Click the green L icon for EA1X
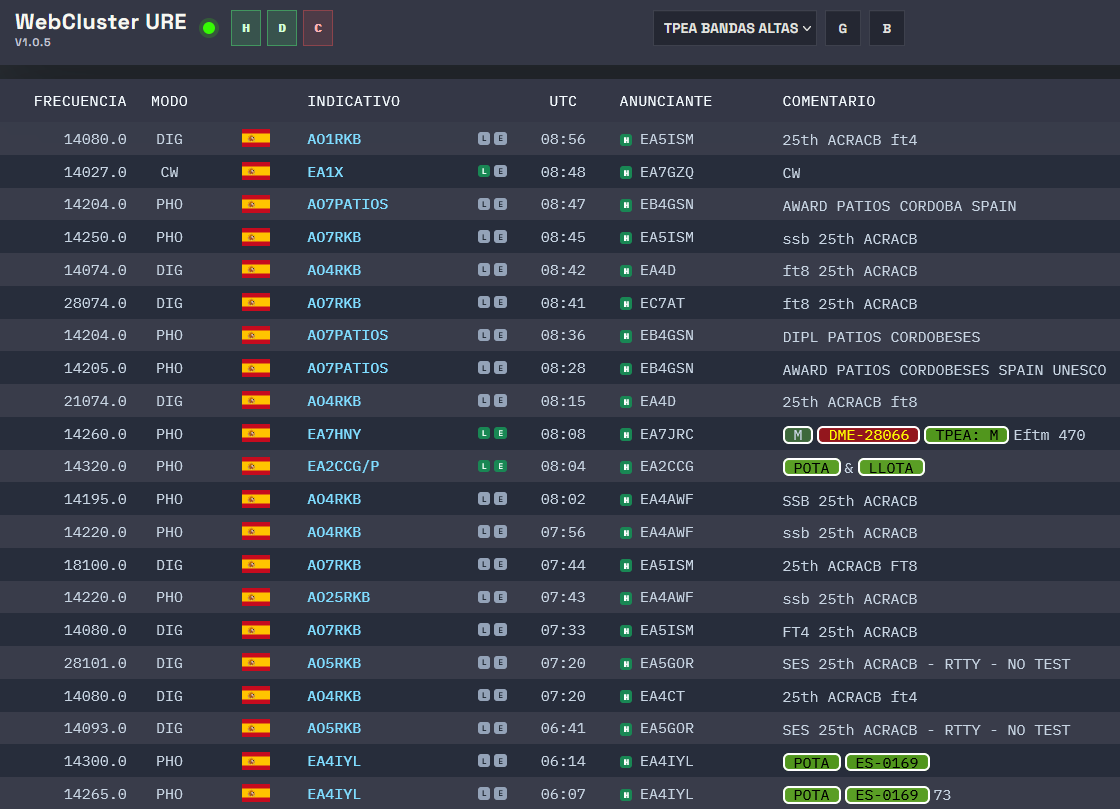1120x809 pixels. point(484,171)
